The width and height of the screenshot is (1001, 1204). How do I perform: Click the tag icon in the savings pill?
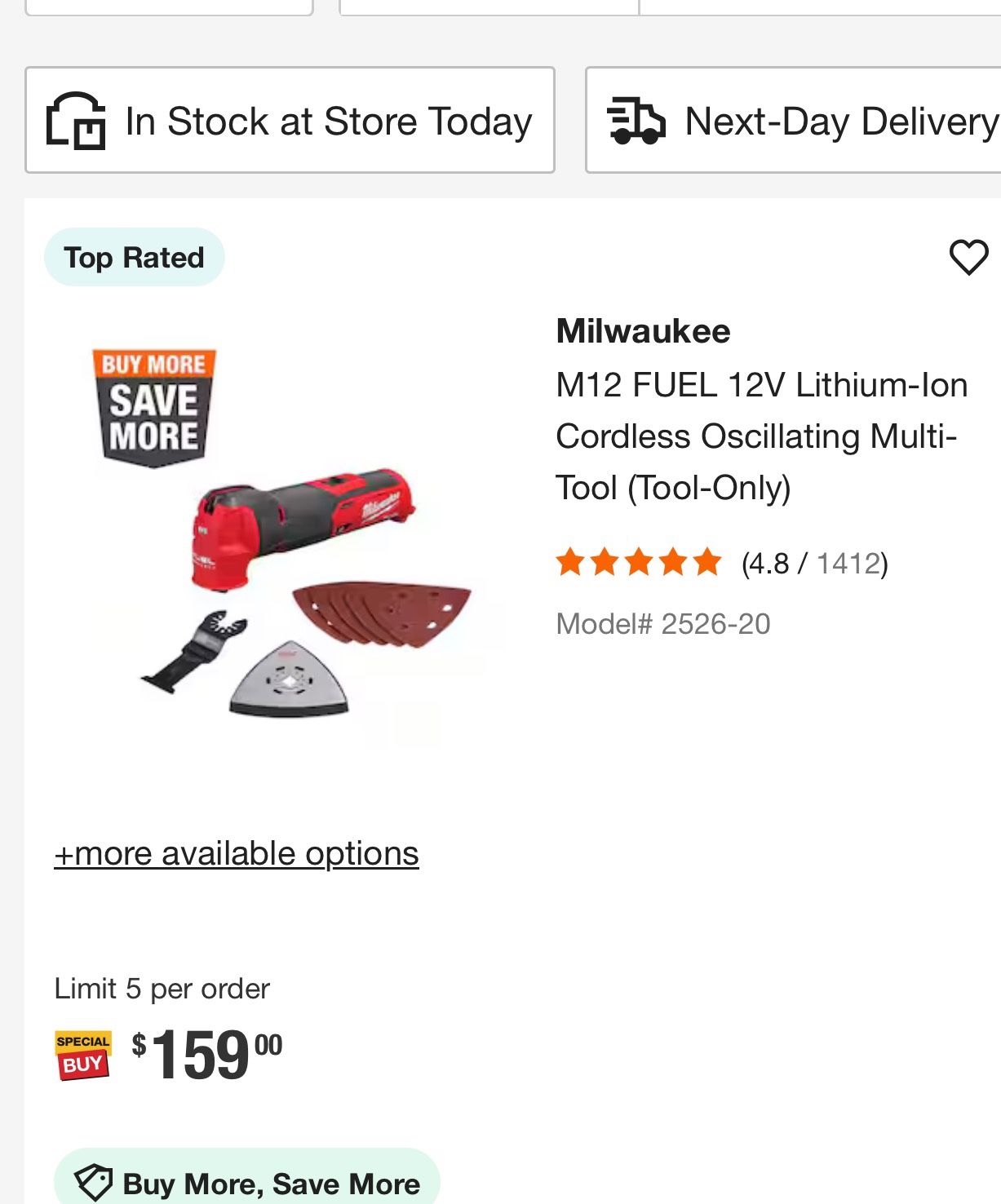(x=93, y=1183)
